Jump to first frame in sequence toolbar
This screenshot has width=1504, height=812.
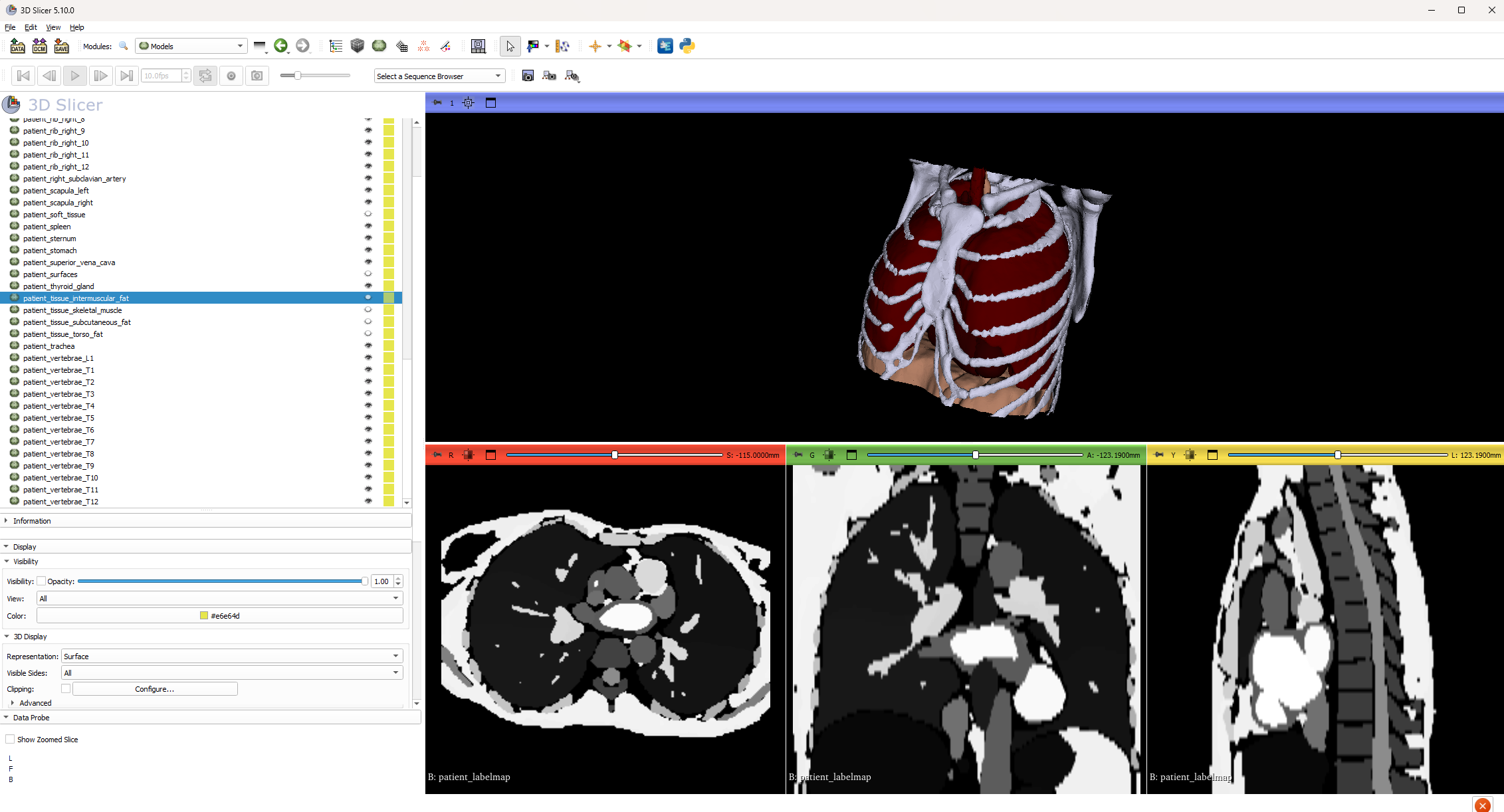click(23, 76)
